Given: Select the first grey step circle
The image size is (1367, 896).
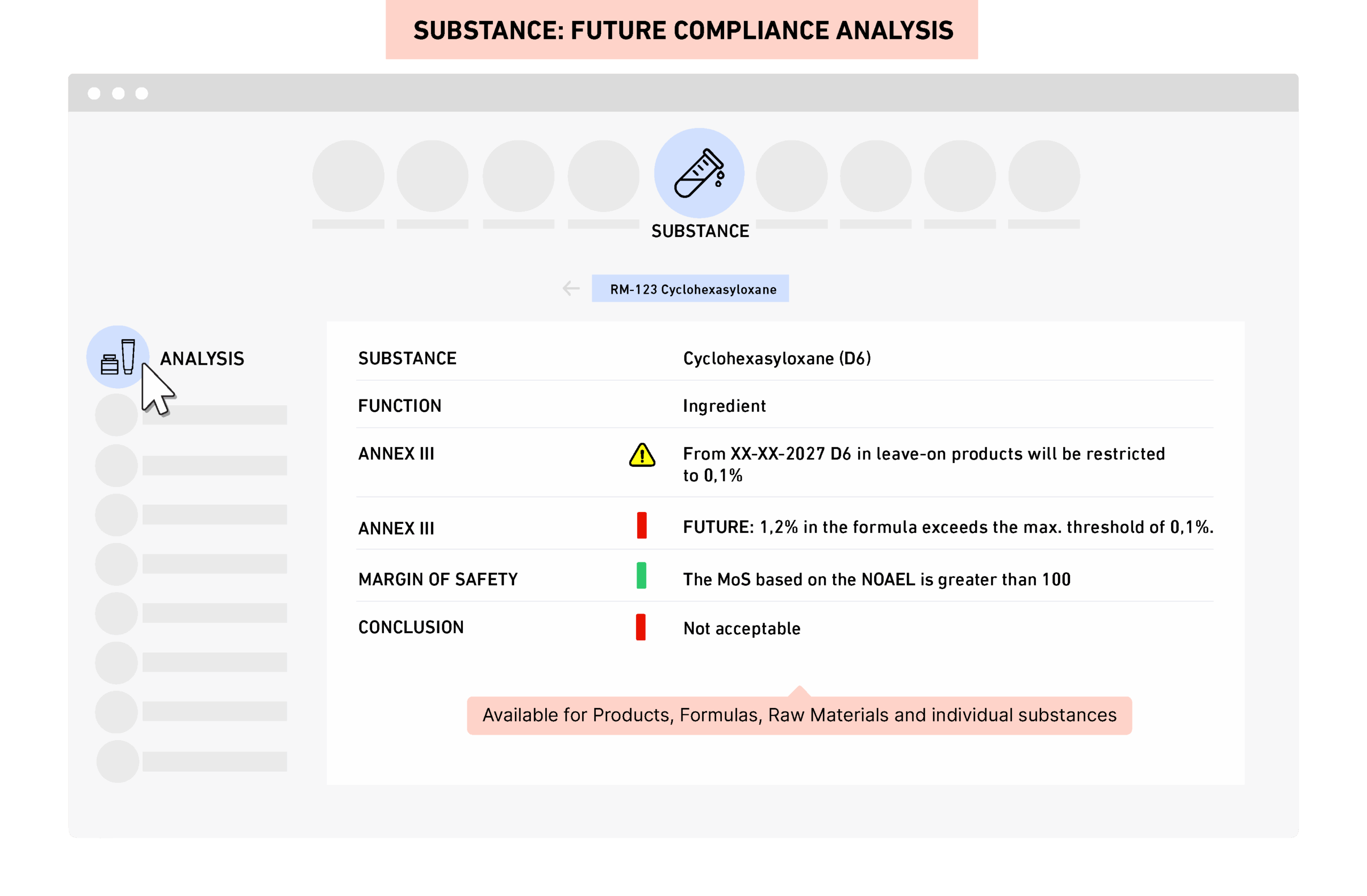Looking at the screenshot, I should [x=348, y=175].
